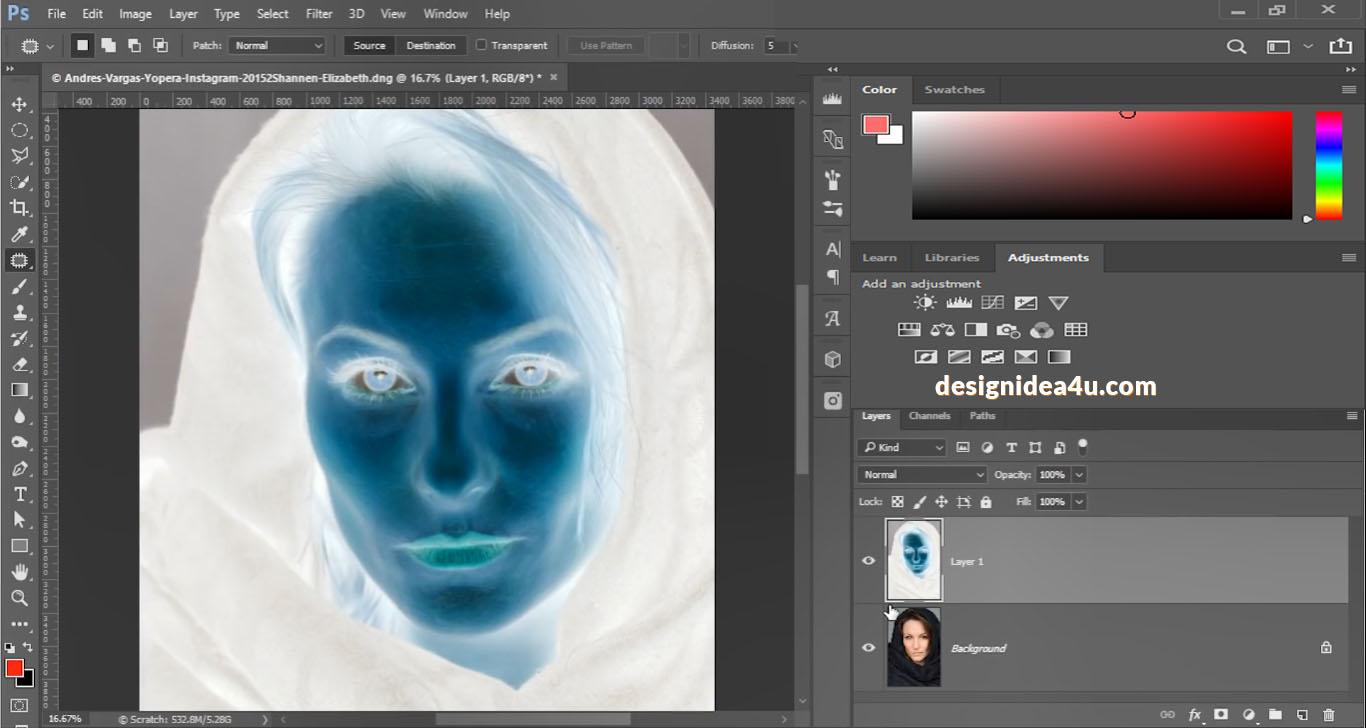The height and width of the screenshot is (728, 1366).
Task: Delete layer with the trash icon
Action: click(1329, 714)
